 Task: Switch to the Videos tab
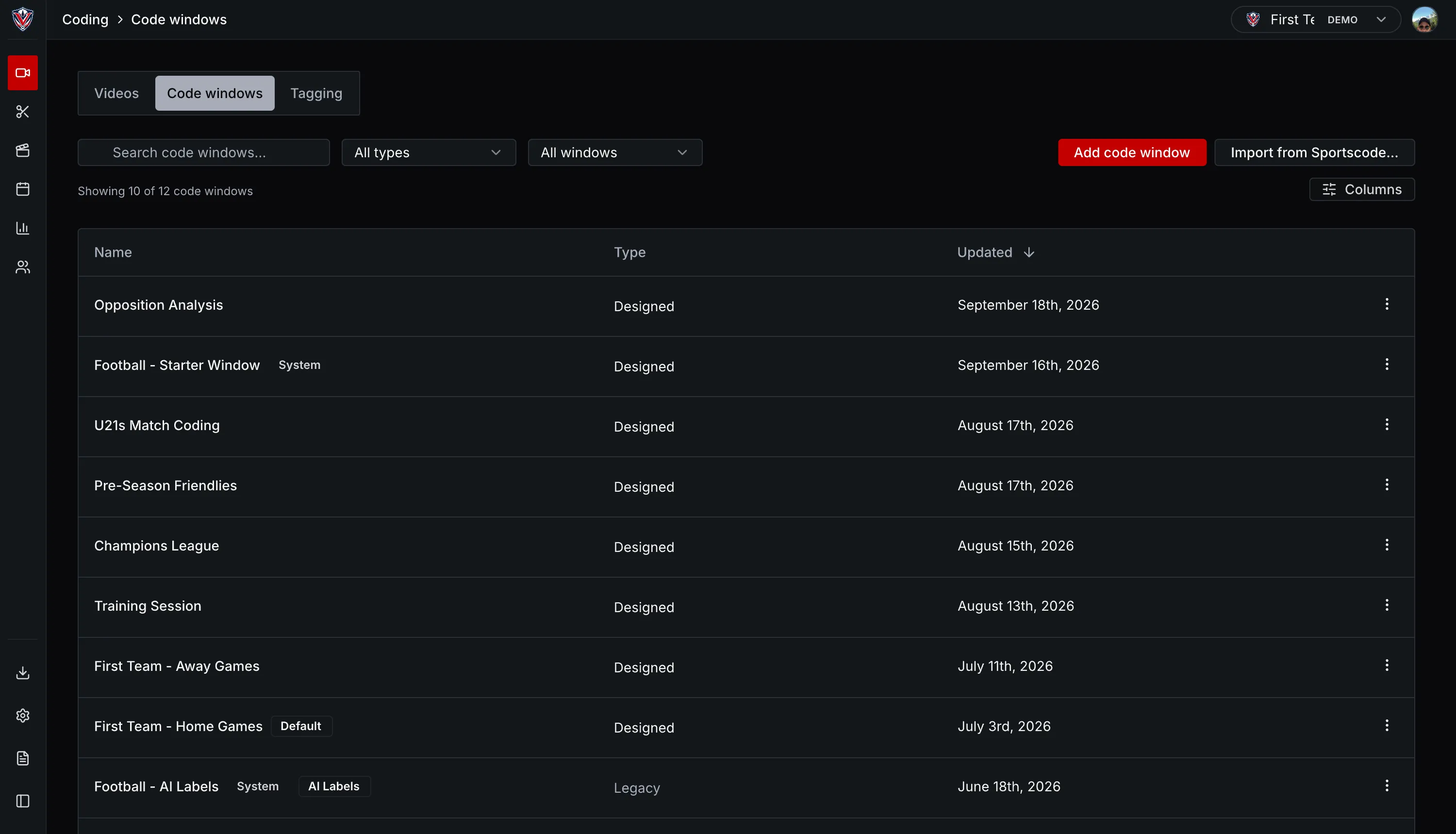[116, 93]
